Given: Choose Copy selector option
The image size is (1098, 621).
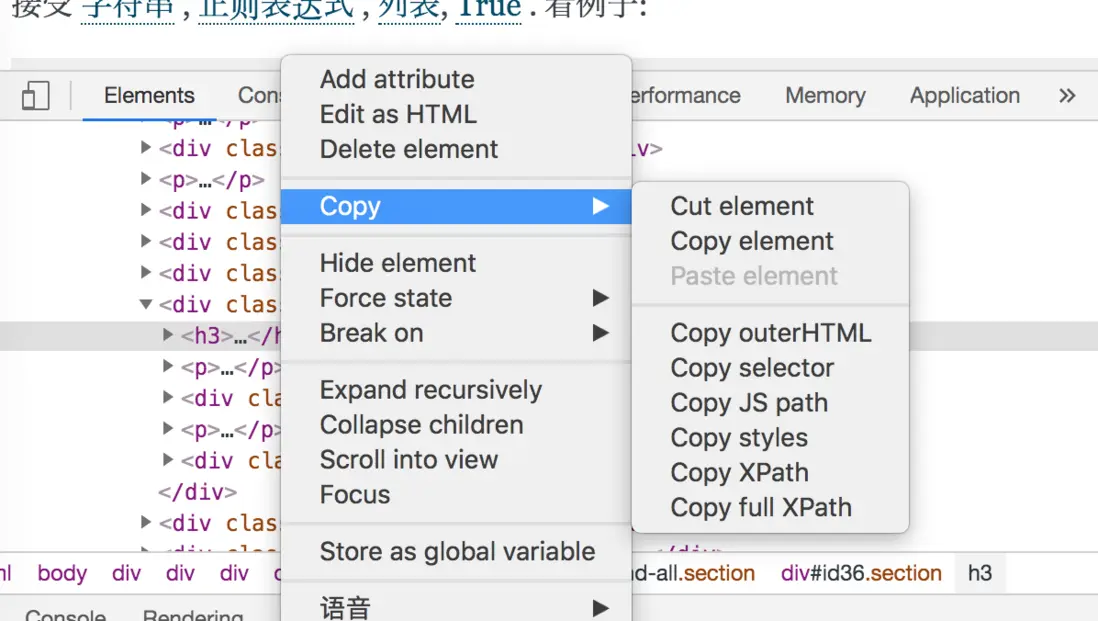Looking at the screenshot, I should pos(752,368).
